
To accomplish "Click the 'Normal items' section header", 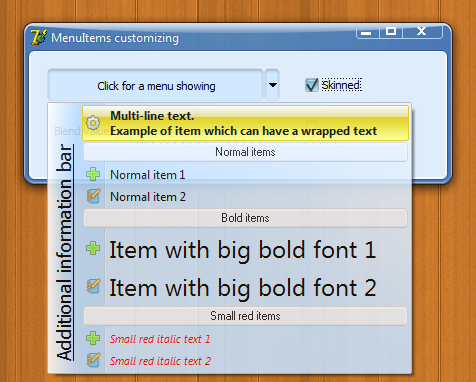I will pos(245,152).
